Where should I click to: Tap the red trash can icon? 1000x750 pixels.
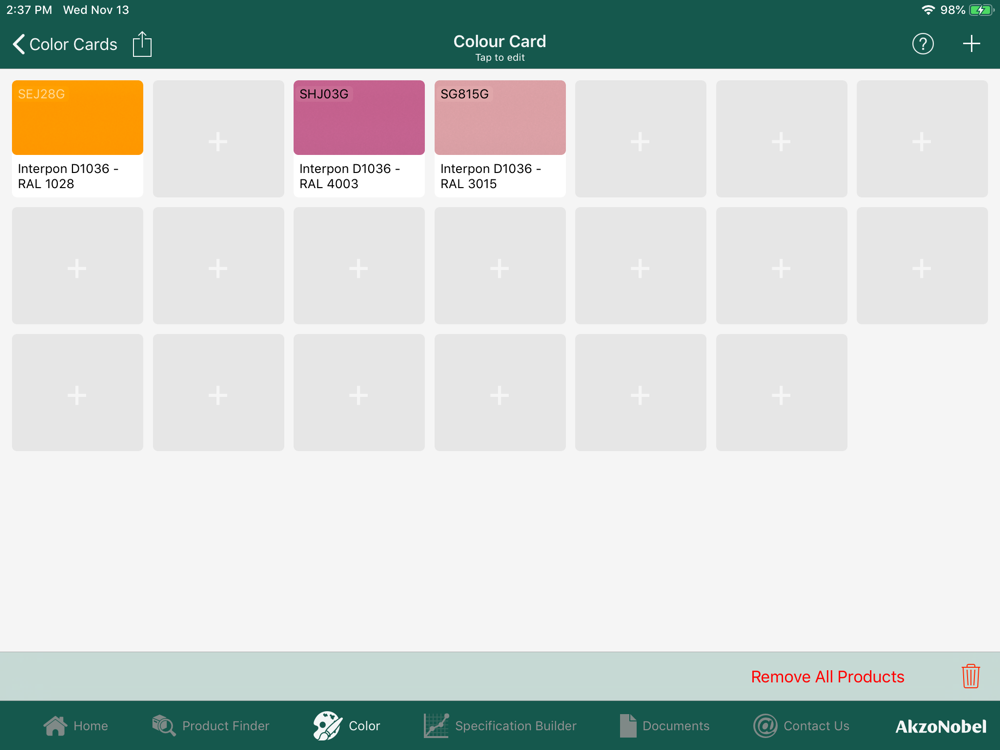970,676
